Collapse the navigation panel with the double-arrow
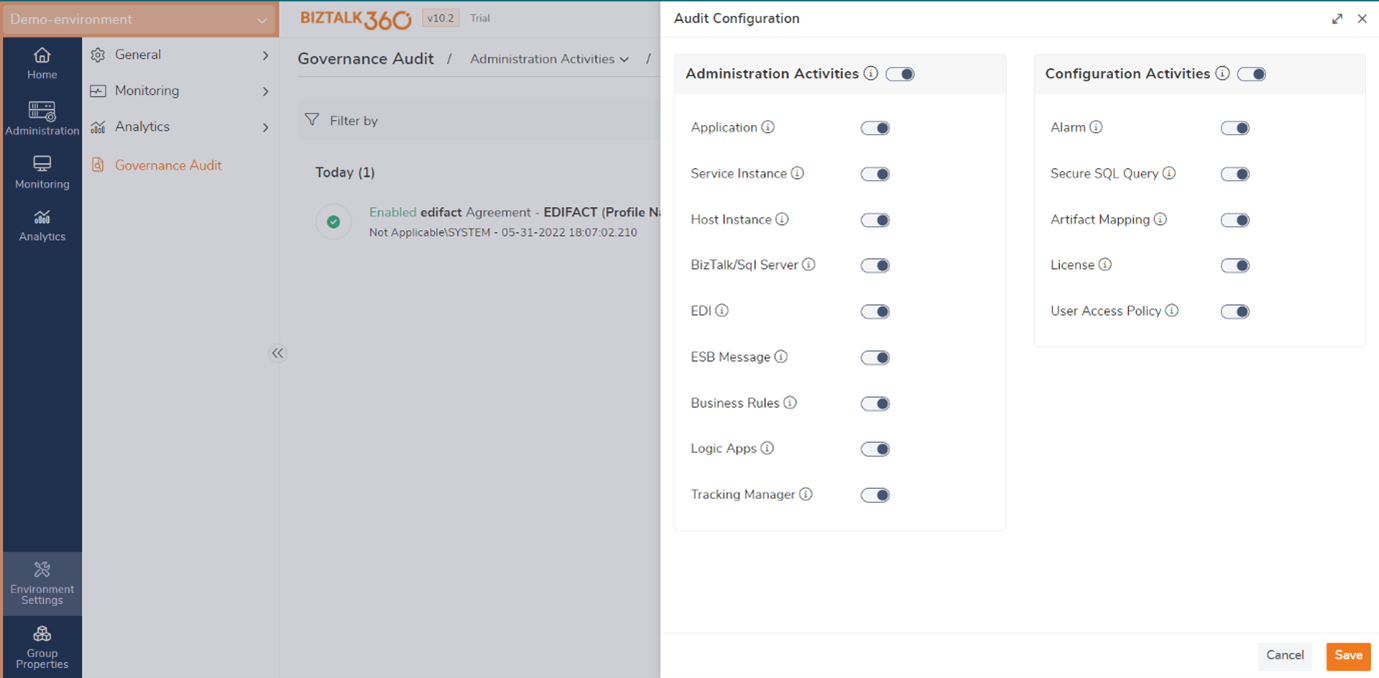Screen dimensions: 1379x678 (277, 353)
